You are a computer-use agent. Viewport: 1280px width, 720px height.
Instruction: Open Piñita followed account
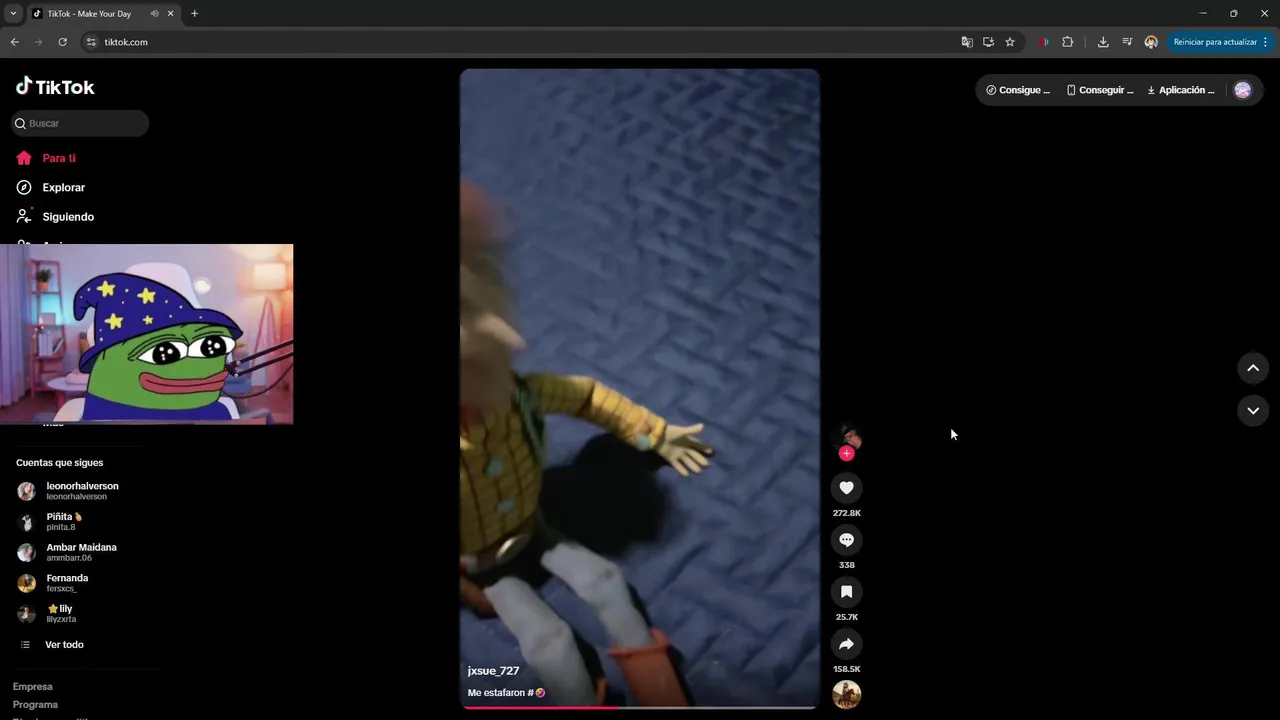(x=51, y=521)
